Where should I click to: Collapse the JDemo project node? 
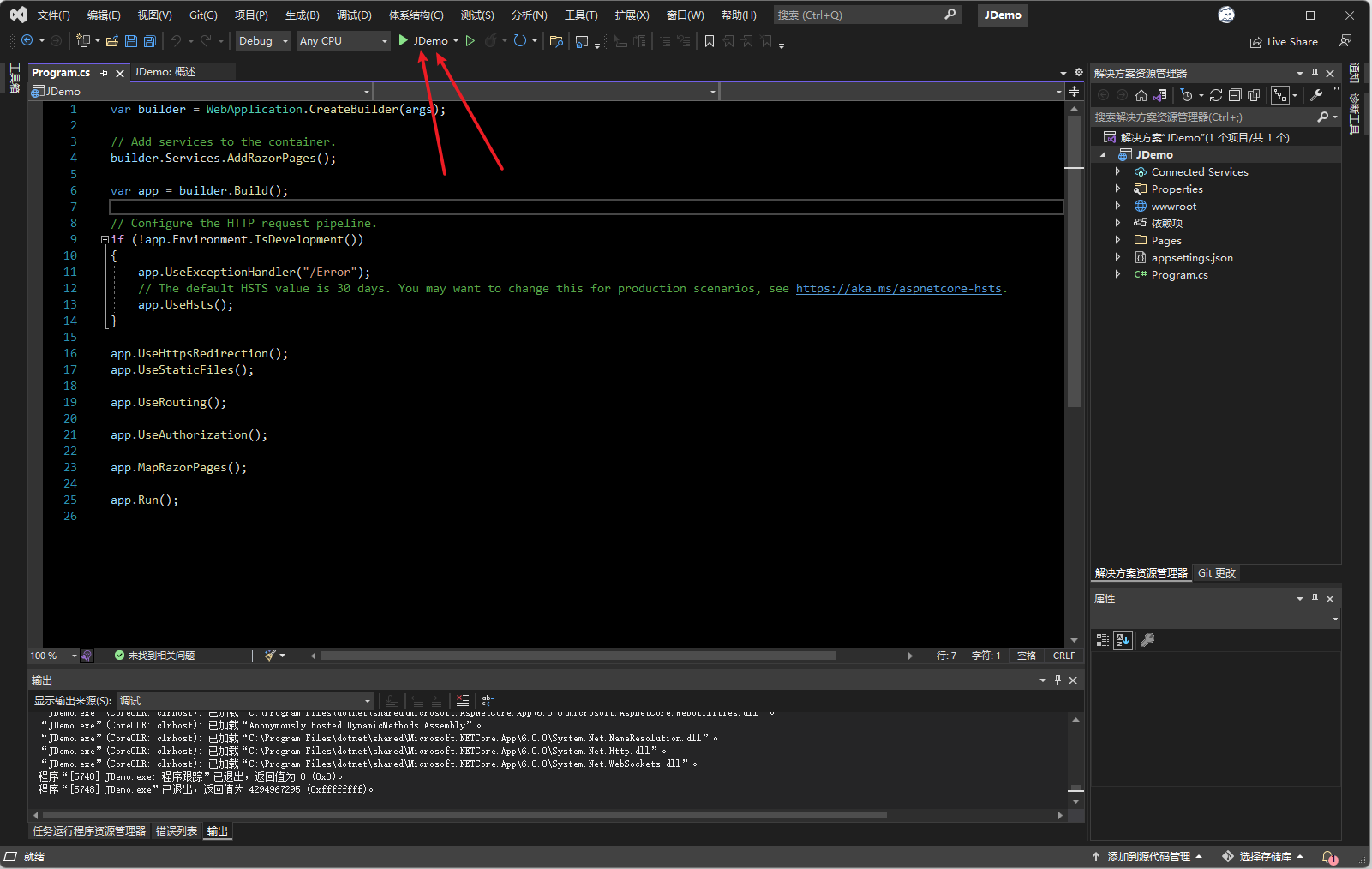[1104, 155]
